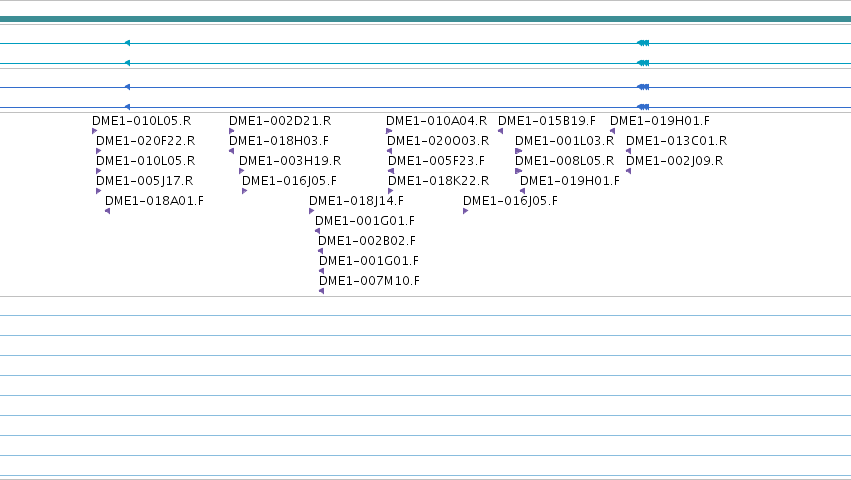Click the arrow marker below DME1-001L03.R
Viewport: 851px width, 480px height.
518,151
